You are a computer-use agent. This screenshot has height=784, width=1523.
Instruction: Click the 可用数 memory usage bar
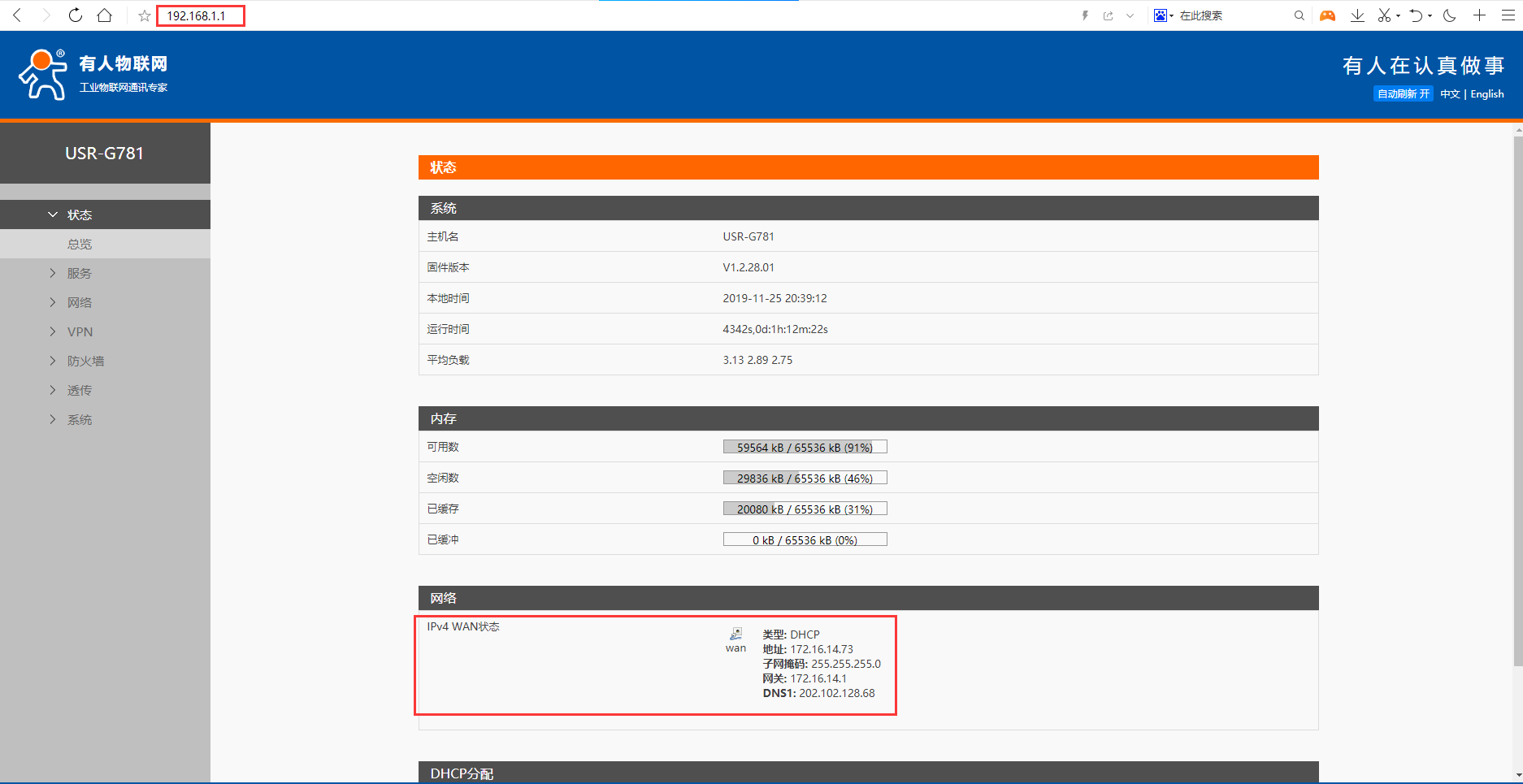(x=805, y=447)
